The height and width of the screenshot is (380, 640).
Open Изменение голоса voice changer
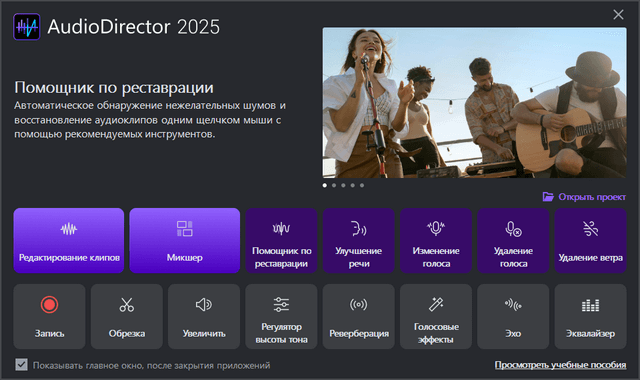coord(436,240)
